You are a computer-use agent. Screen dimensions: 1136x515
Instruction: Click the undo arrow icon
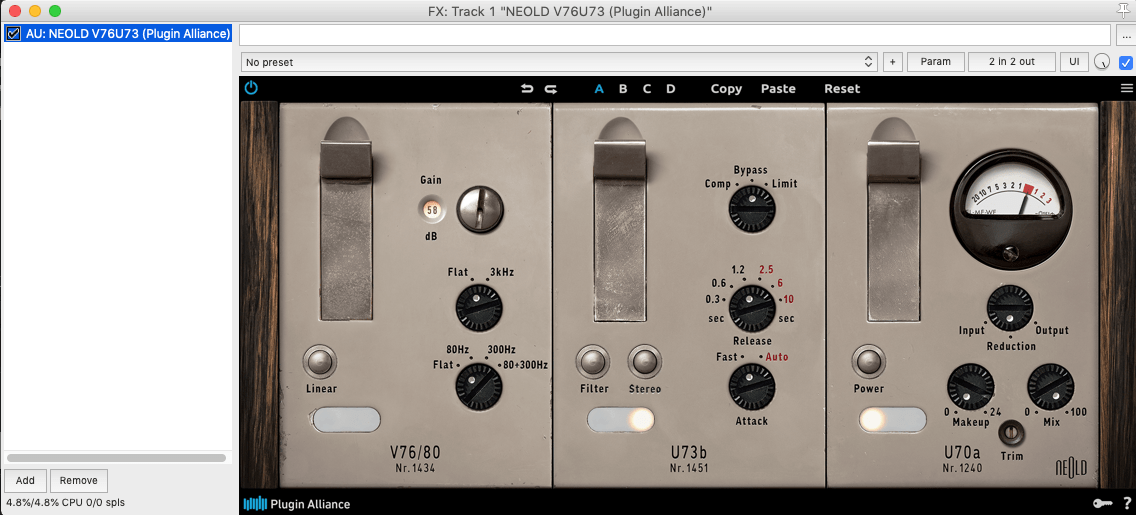(x=527, y=89)
